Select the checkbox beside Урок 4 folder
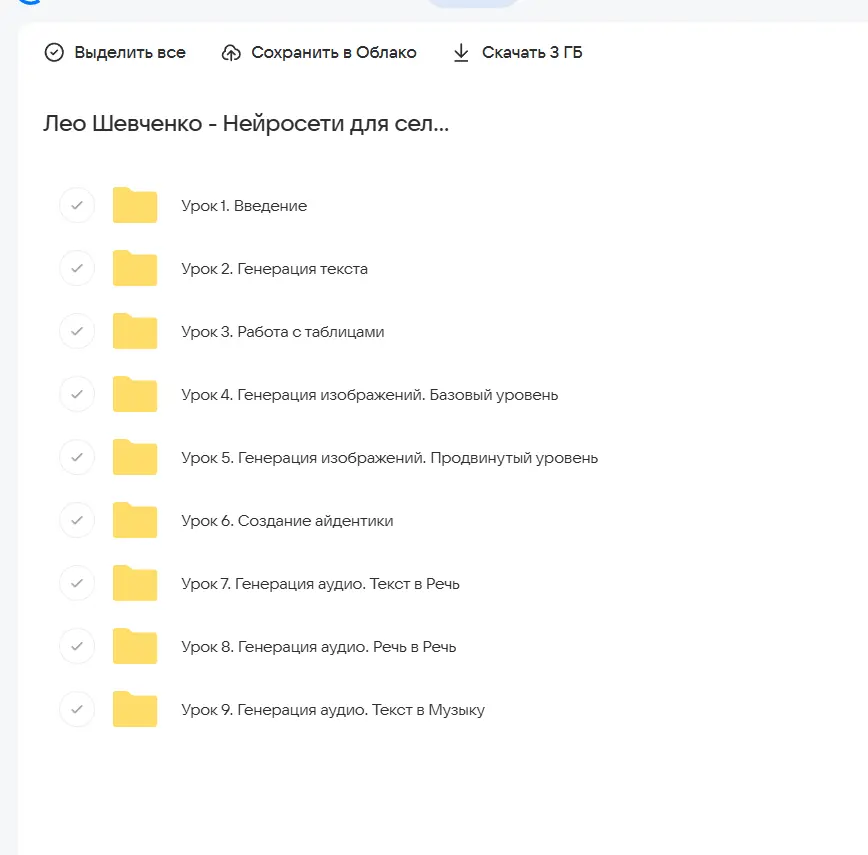The width and height of the screenshot is (868, 855). 77,395
